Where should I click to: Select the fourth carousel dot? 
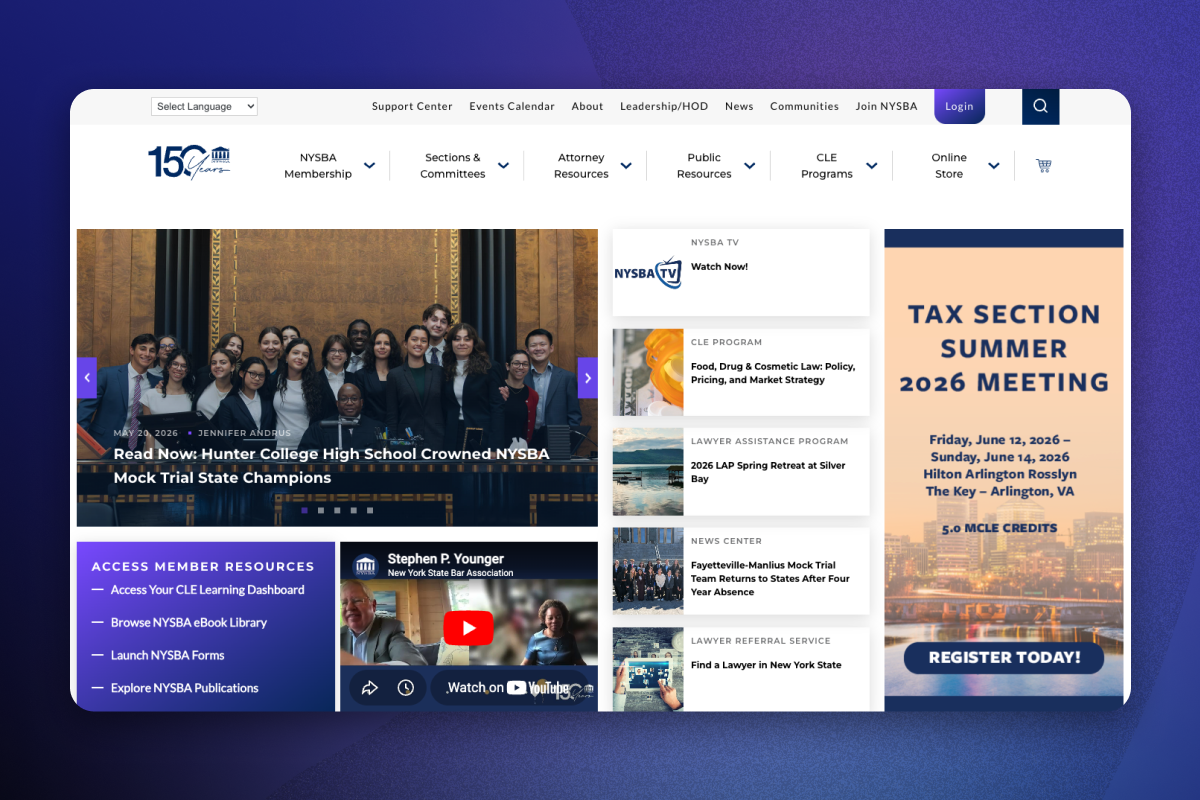click(353, 510)
